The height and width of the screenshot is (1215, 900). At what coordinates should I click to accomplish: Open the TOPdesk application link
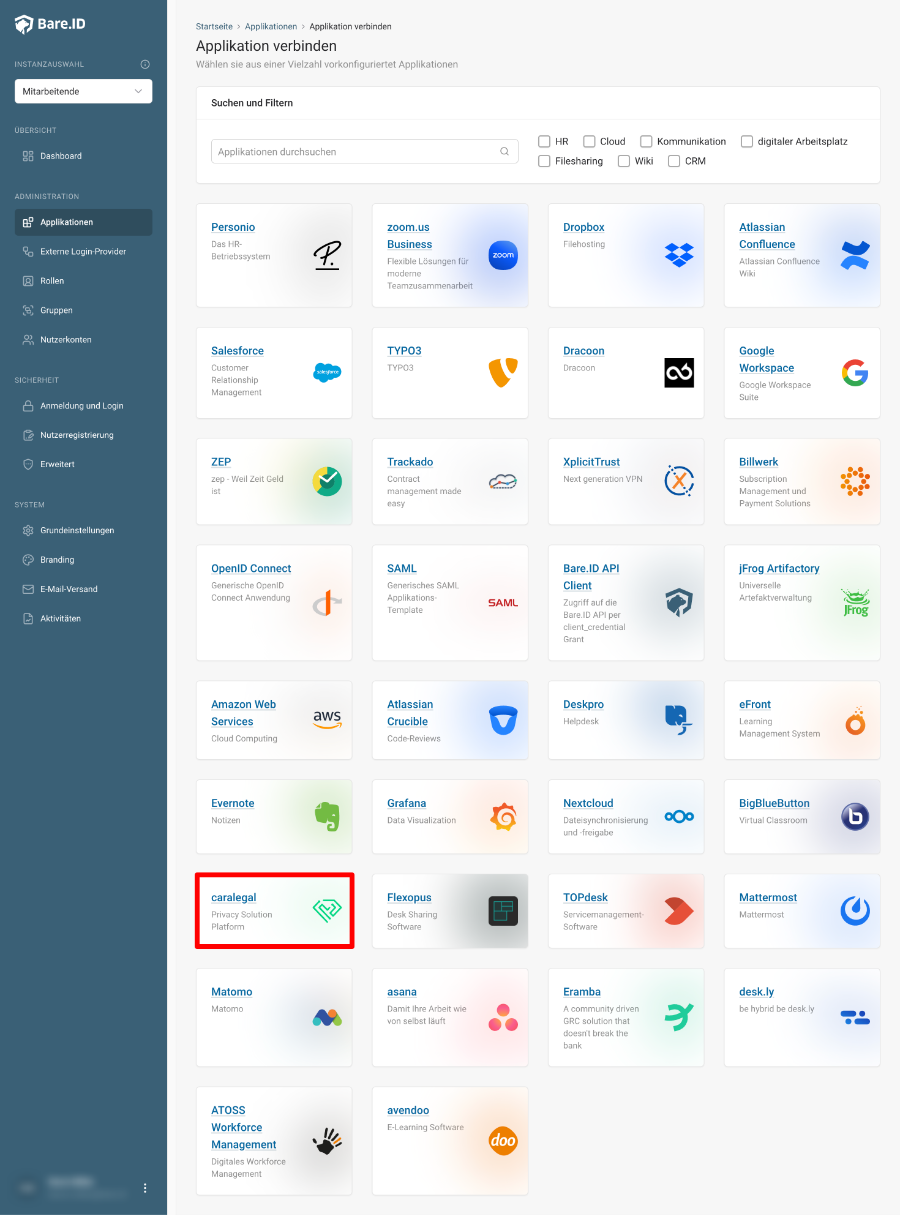pyautogui.click(x=587, y=897)
